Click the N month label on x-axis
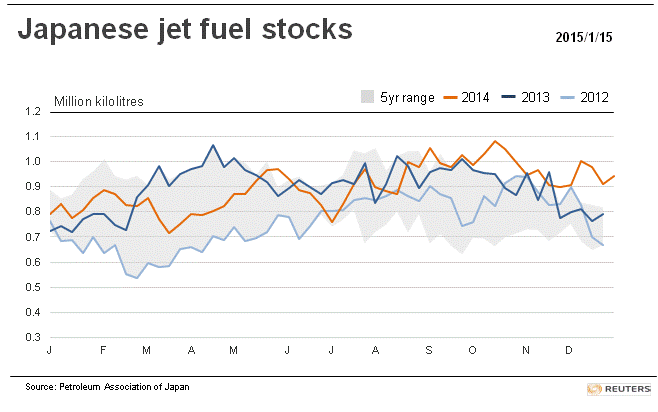 (528, 351)
